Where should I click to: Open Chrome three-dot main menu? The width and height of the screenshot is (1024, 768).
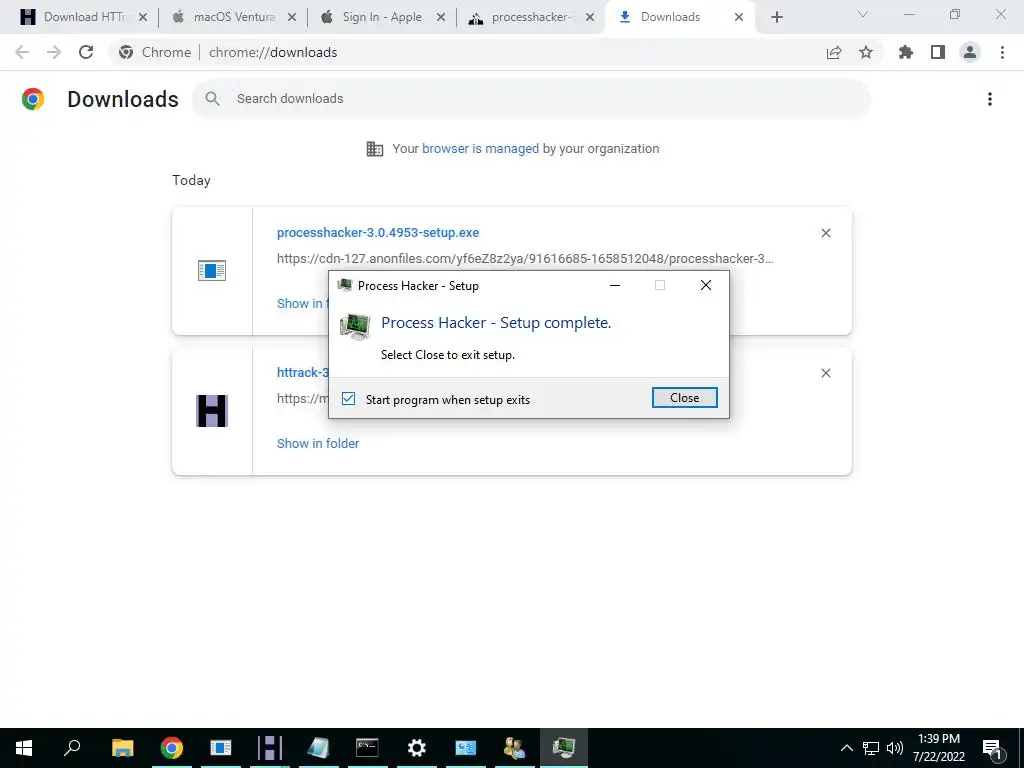(1002, 52)
